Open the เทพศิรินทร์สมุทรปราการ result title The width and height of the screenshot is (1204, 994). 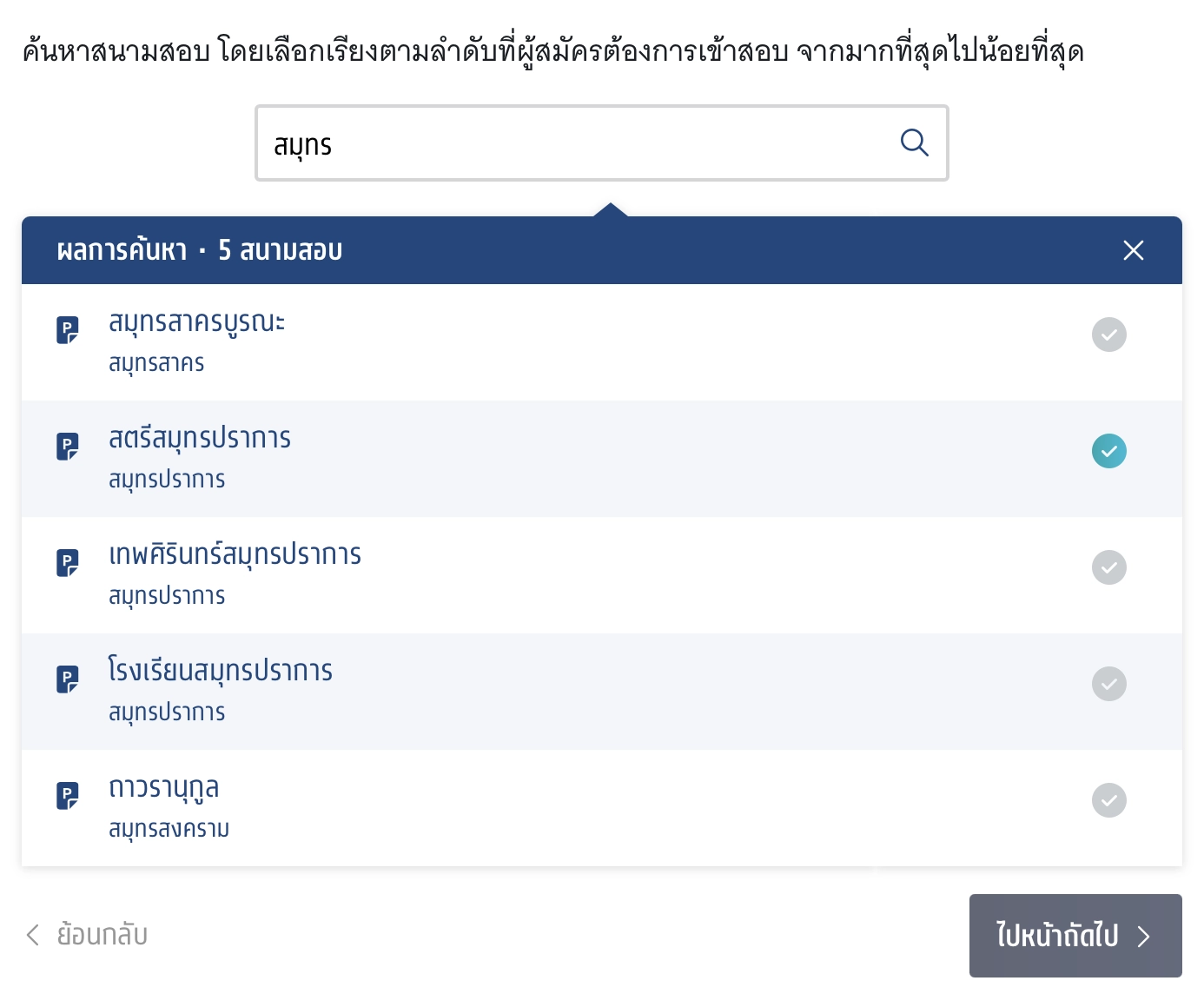click(x=235, y=555)
